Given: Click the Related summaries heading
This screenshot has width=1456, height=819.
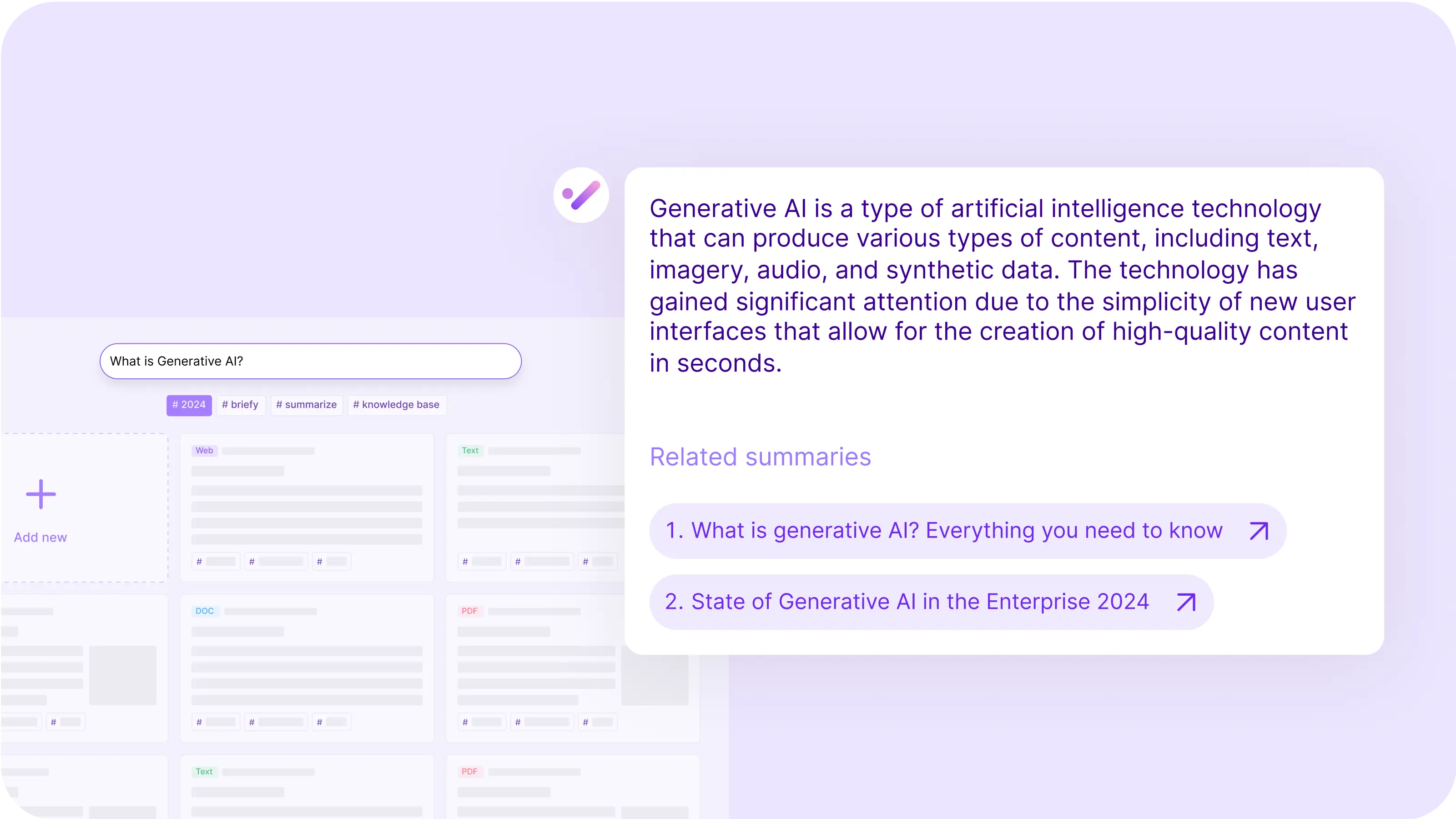Looking at the screenshot, I should click(x=760, y=457).
